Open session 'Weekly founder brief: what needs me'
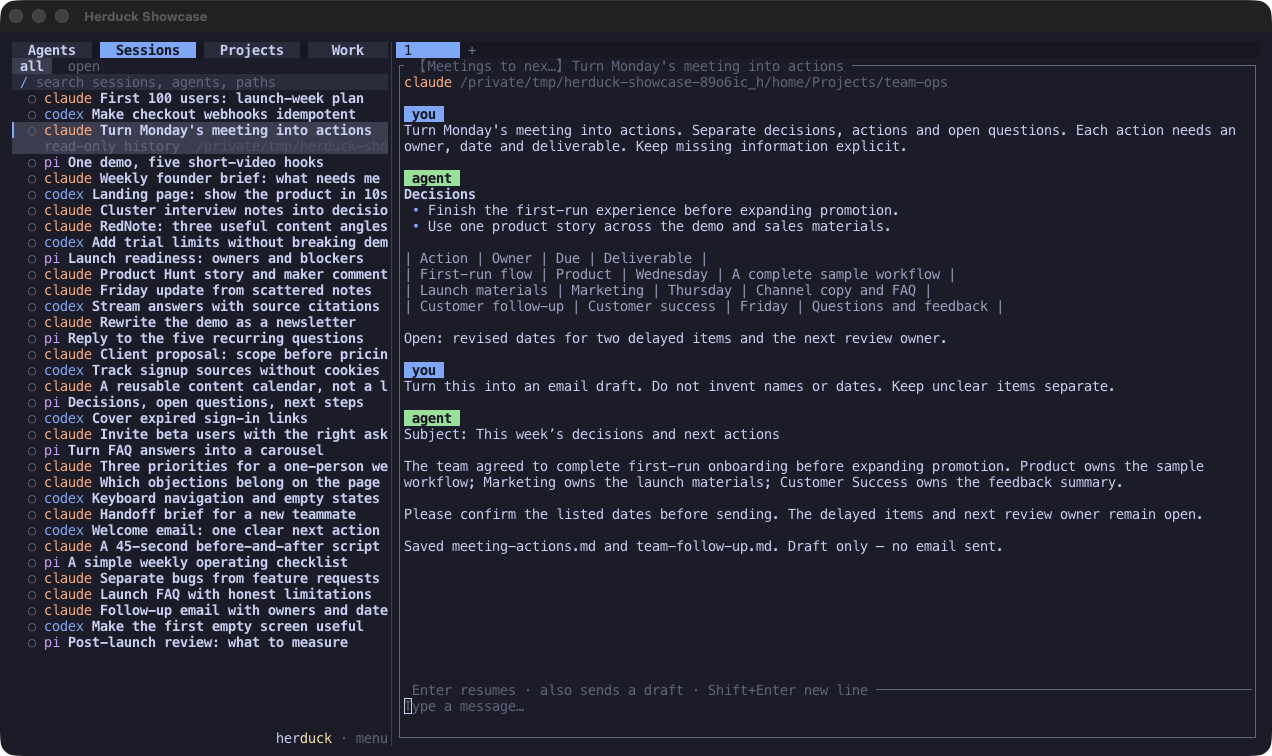The image size is (1272, 756). tap(200, 178)
